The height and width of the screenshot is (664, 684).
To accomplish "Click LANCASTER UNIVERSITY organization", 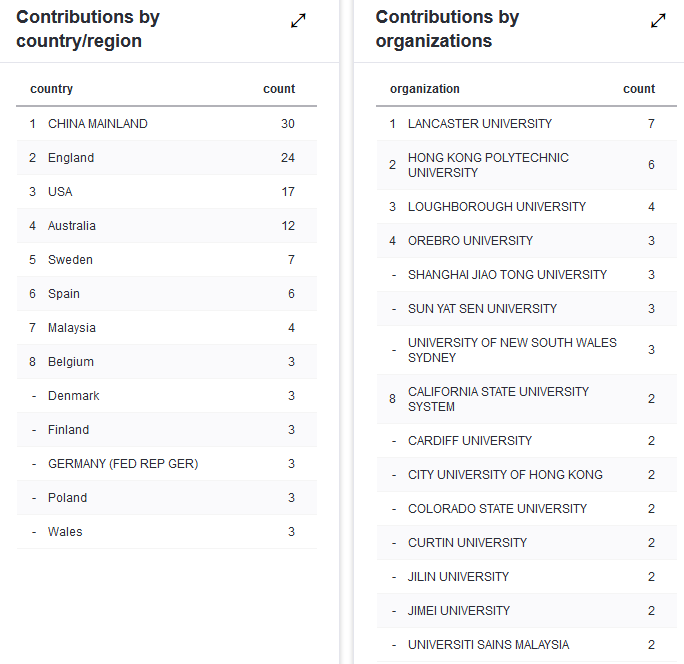I will (x=480, y=124).
